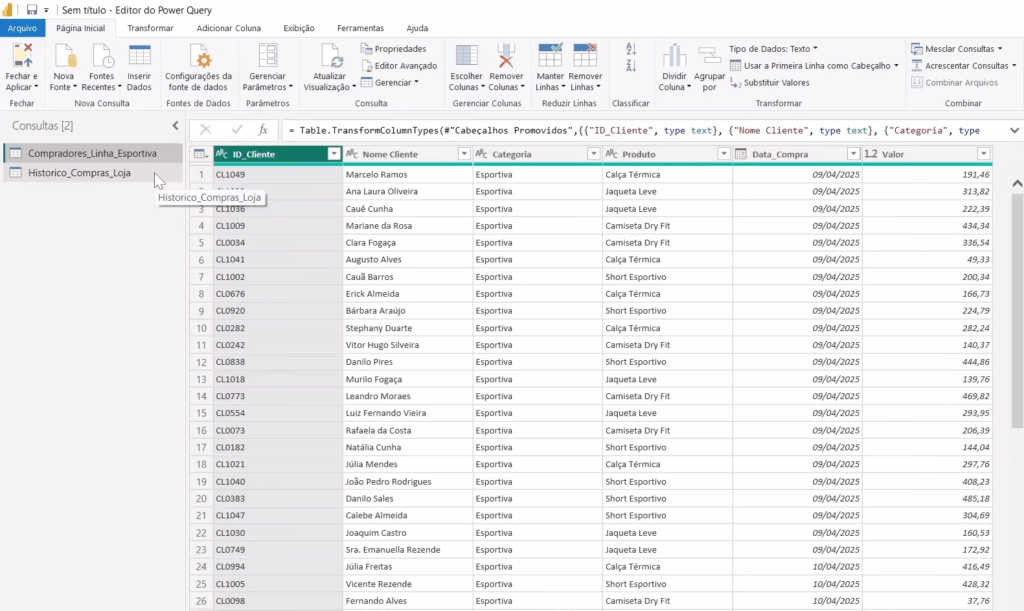The height and width of the screenshot is (611, 1024).
Task: Select the Compradores_Linha_Esportiva query
Action: [92, 153]
